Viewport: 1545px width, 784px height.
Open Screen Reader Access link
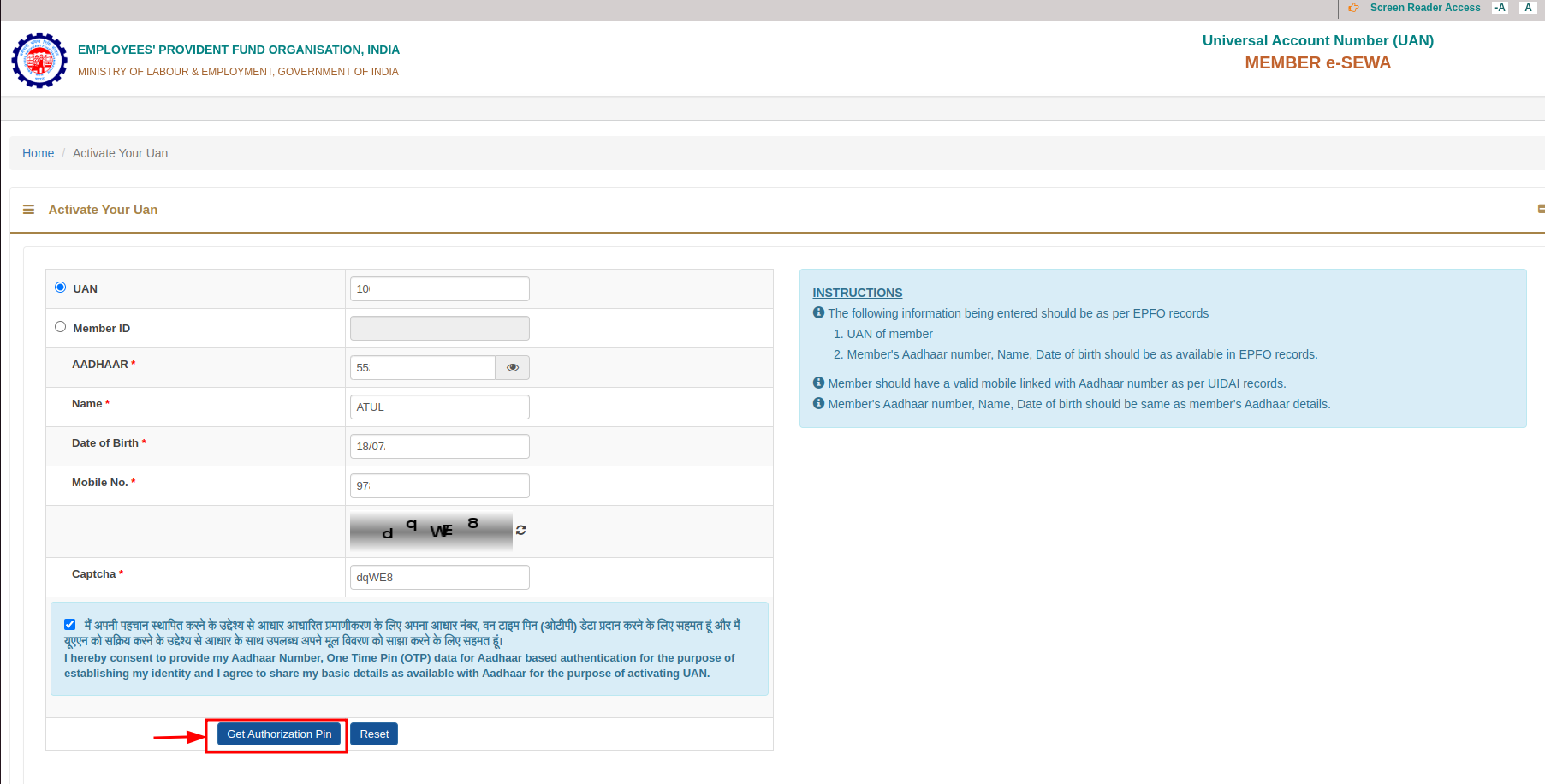point(1424,8)
